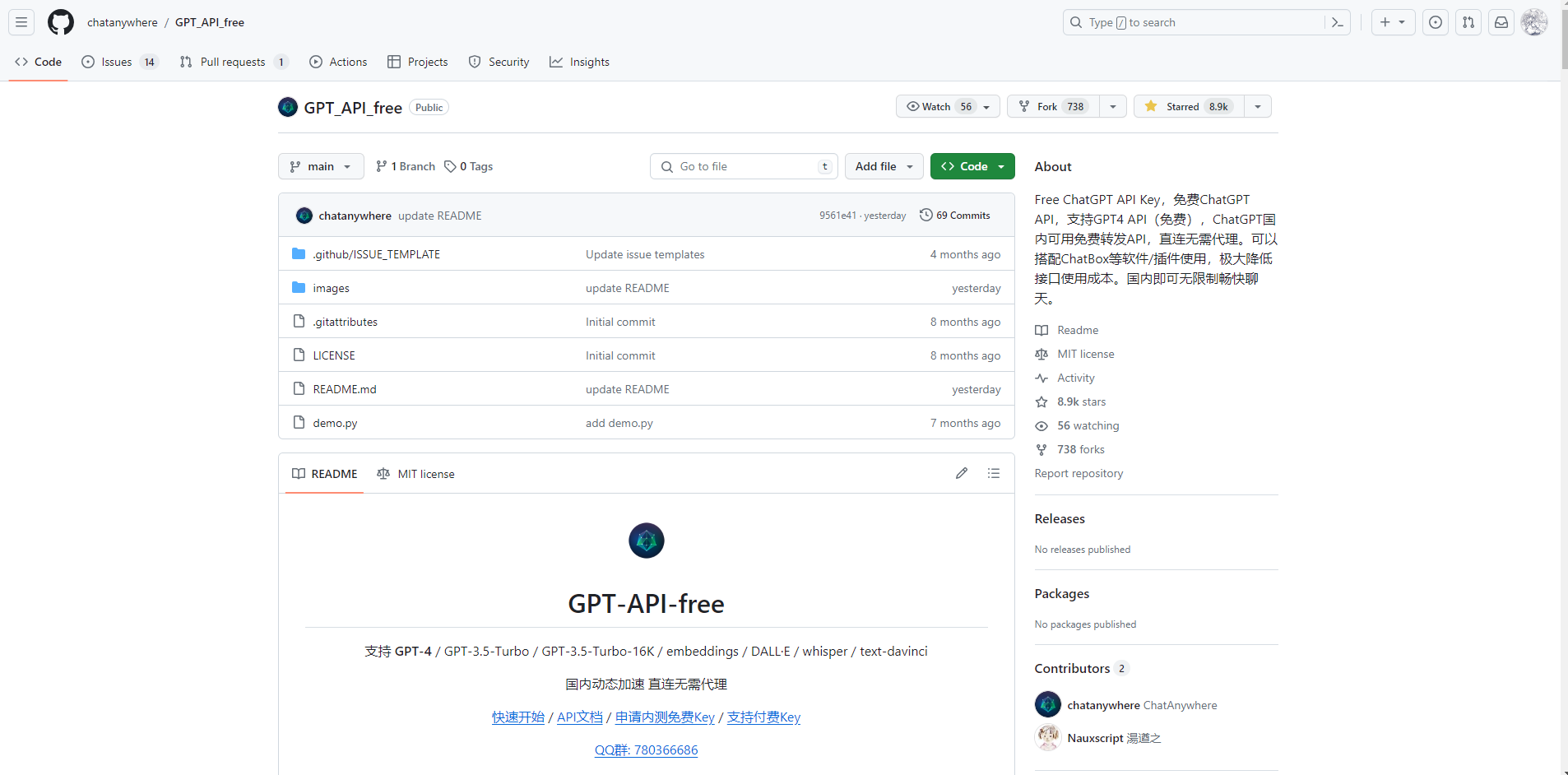Go to GitHub homepage via Octocat logo
Image resolution: width=1568 pixels, height=775 pixels.
click(x=61, y=22)
